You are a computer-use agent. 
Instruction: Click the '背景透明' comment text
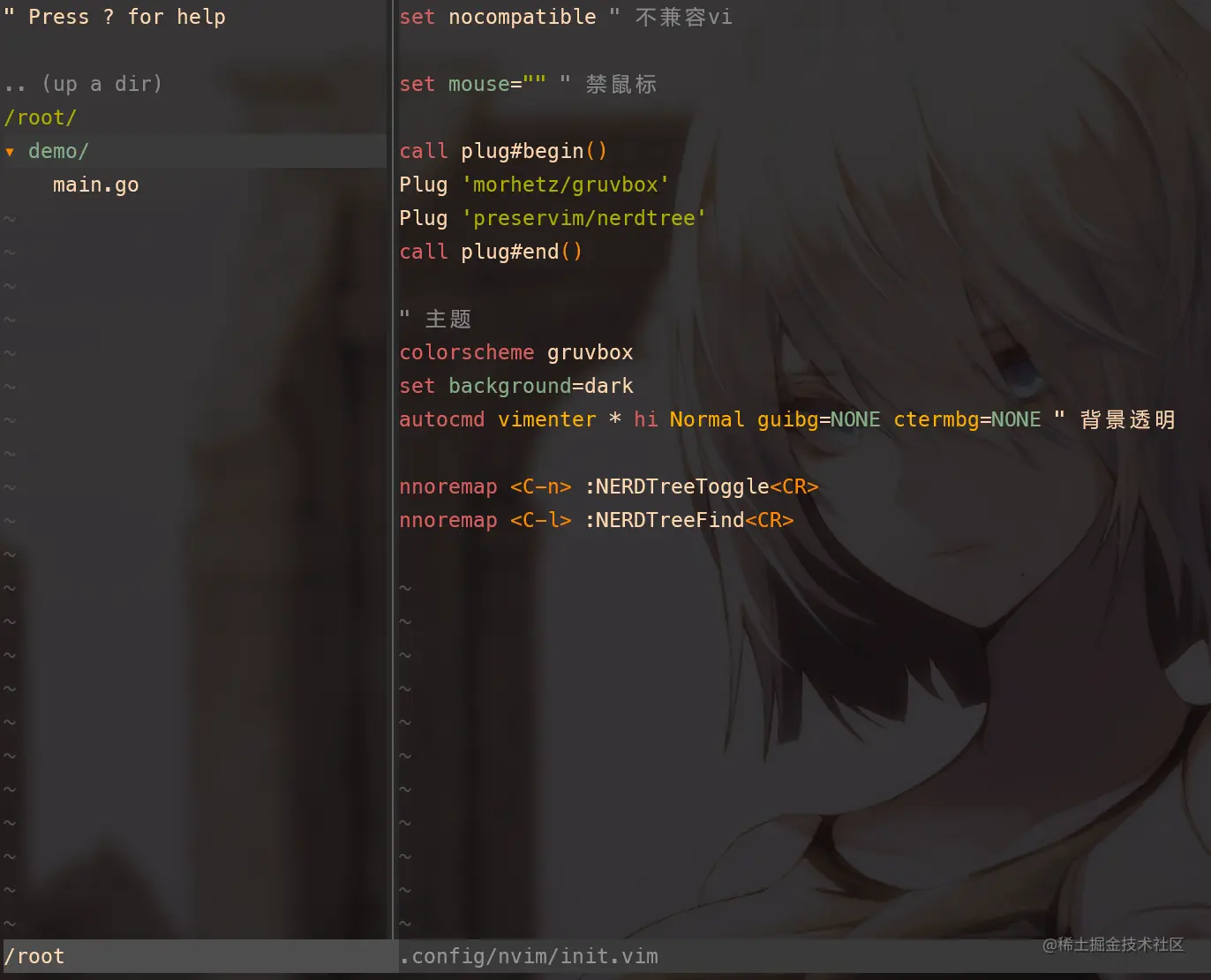1128,419
